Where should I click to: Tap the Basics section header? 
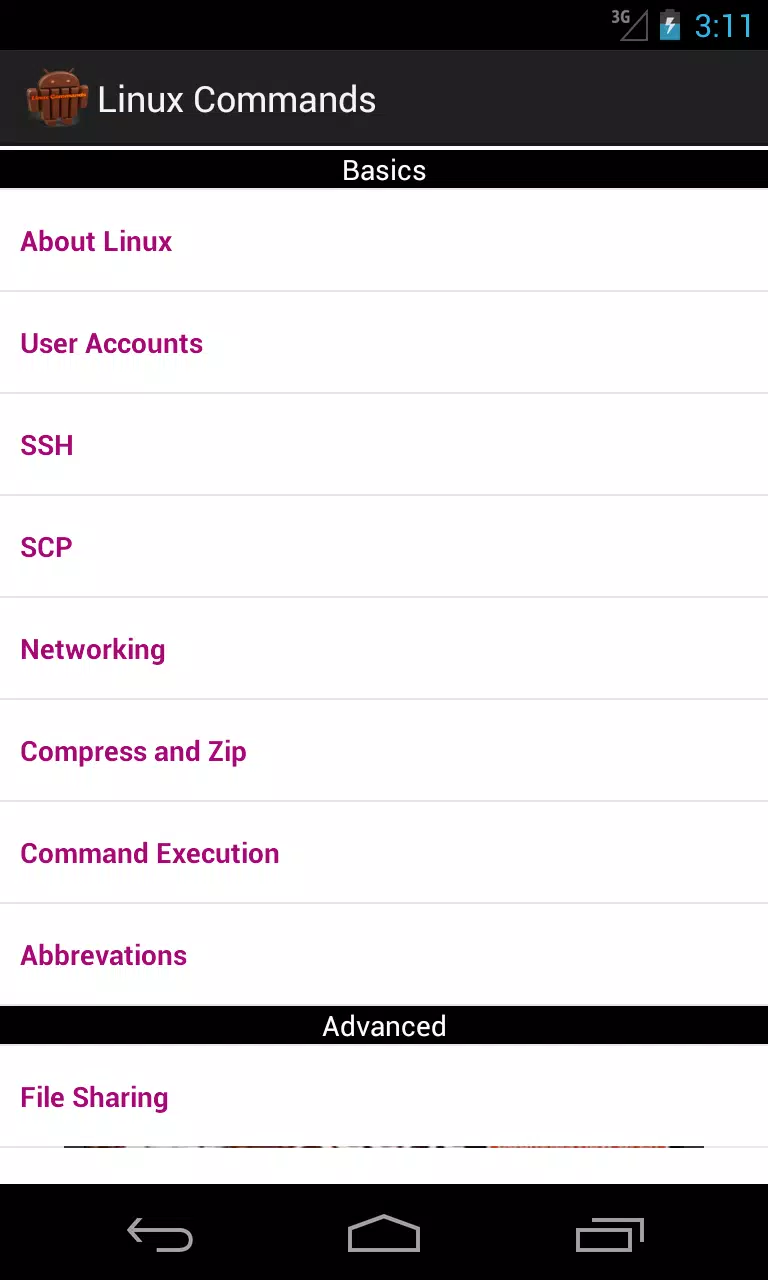(384, 170)
